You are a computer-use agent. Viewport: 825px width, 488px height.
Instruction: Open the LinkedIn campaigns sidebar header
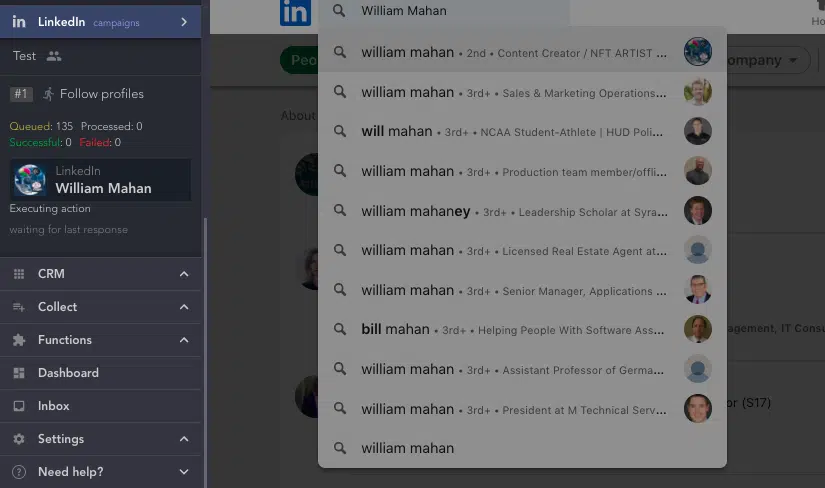click(x=100, y=22)
